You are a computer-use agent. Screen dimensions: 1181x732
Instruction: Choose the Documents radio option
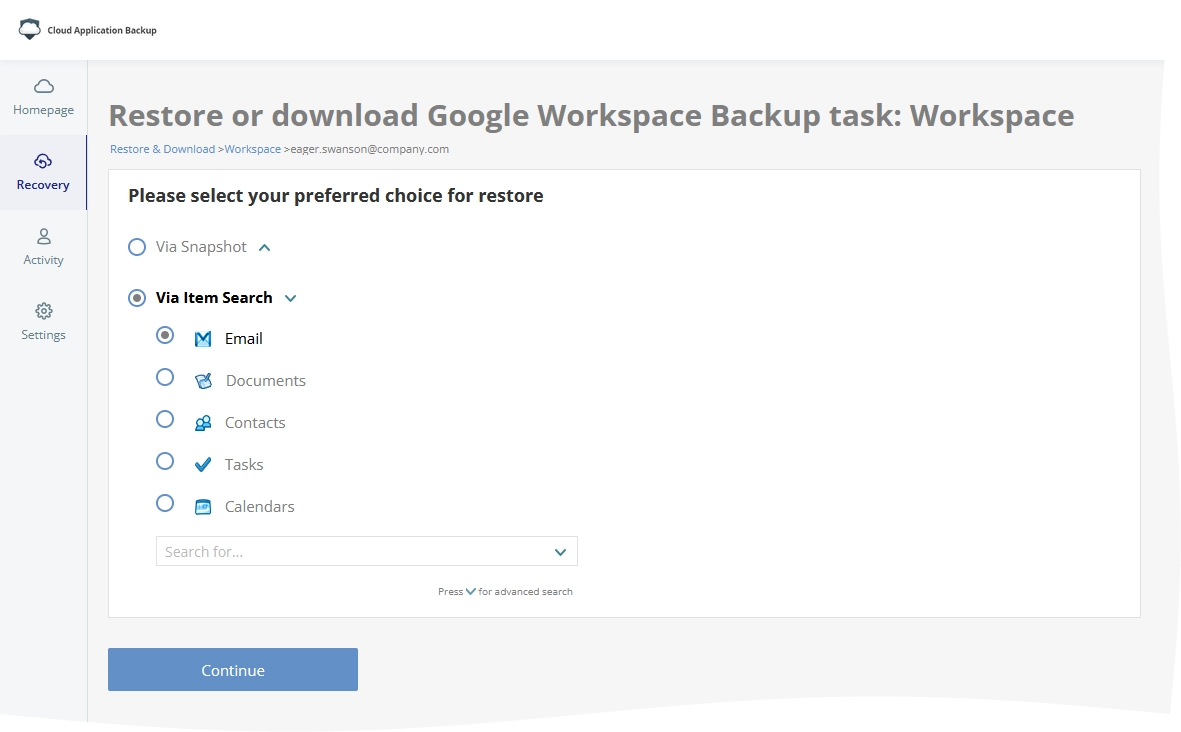coord(165,377)
